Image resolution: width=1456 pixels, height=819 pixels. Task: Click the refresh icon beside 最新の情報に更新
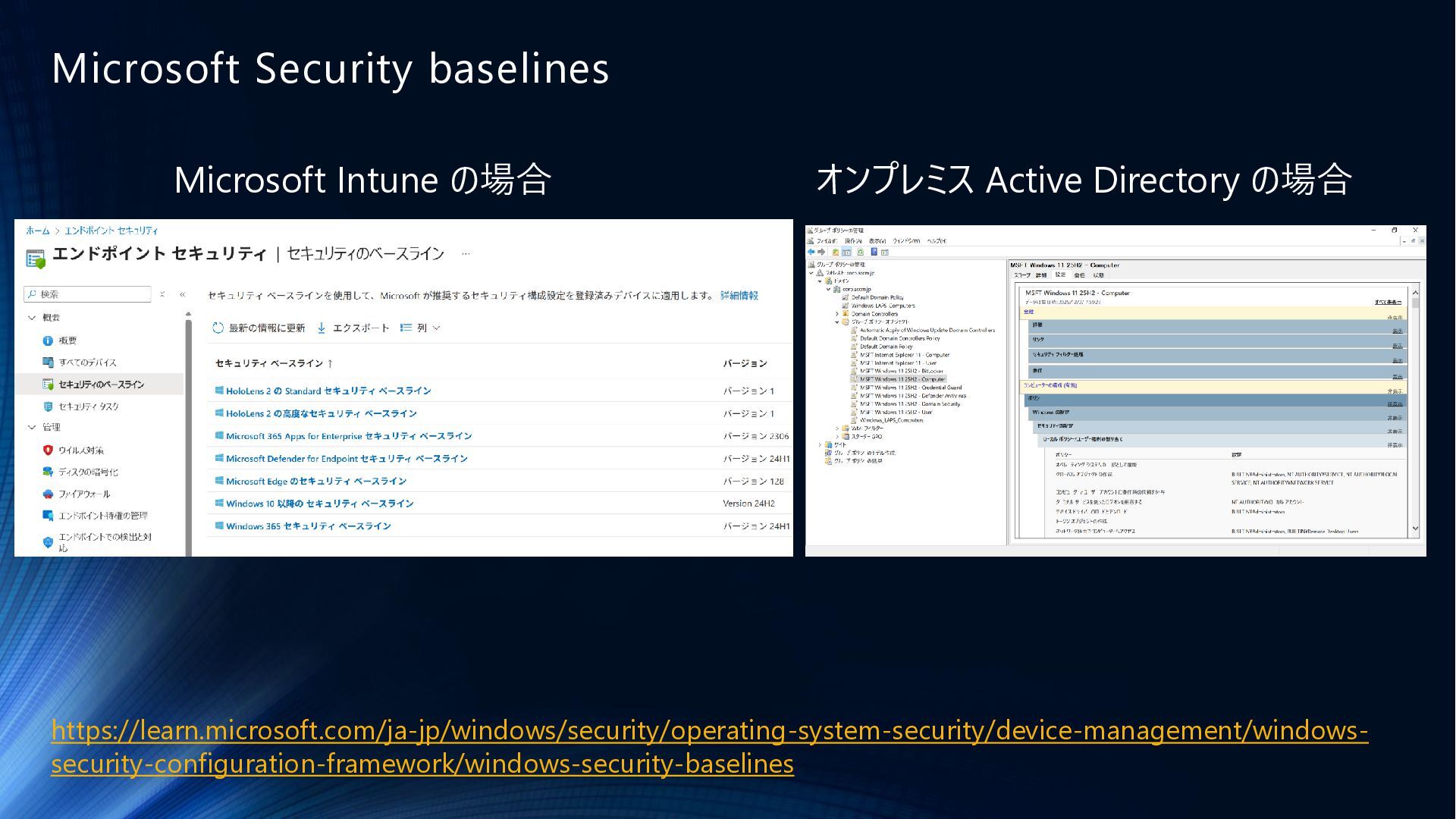pyautogui.click(x=218, y=328)
